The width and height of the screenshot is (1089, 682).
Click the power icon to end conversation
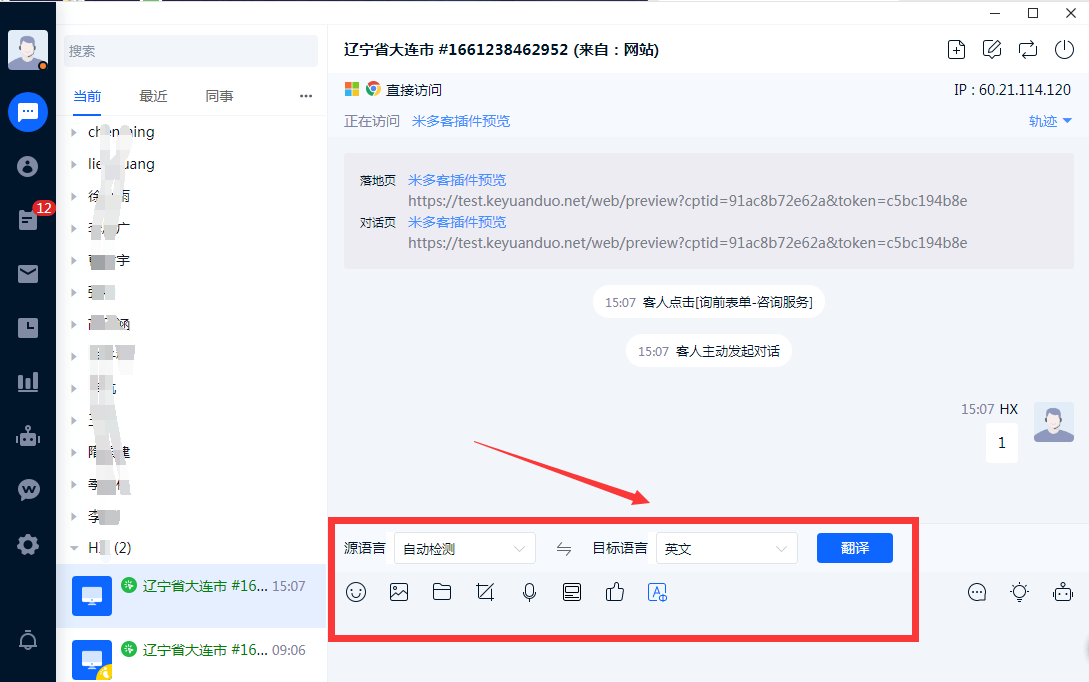click(x=1063, y=49)
